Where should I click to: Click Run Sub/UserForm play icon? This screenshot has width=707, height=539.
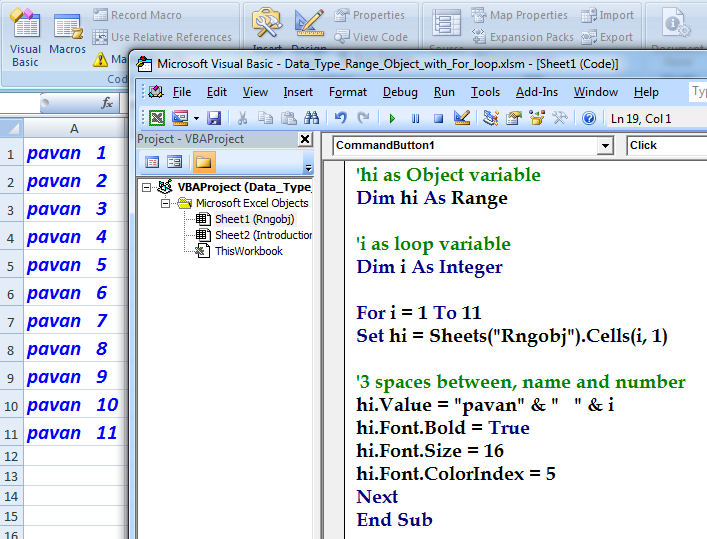point(392,119)
